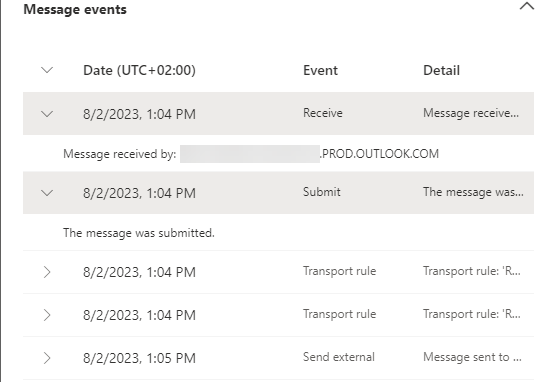Viewport: 556px width, 382px height.
Task: Click first 'Transport rule: 'R...' detail
Action: pyautogui.click(x=472, y=271)
